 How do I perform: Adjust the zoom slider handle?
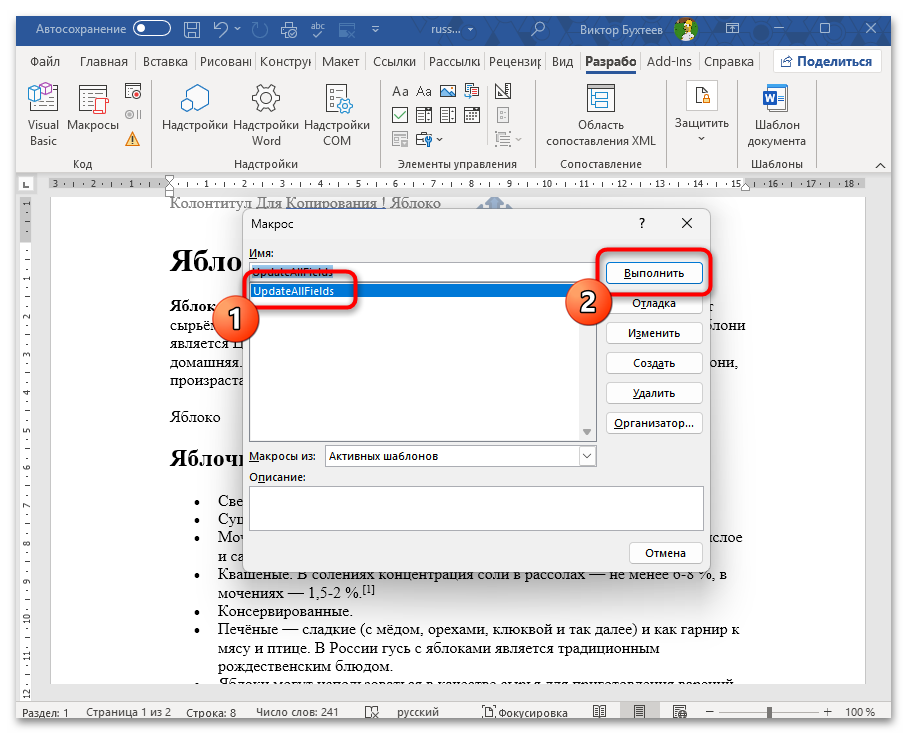click(769, 712)
